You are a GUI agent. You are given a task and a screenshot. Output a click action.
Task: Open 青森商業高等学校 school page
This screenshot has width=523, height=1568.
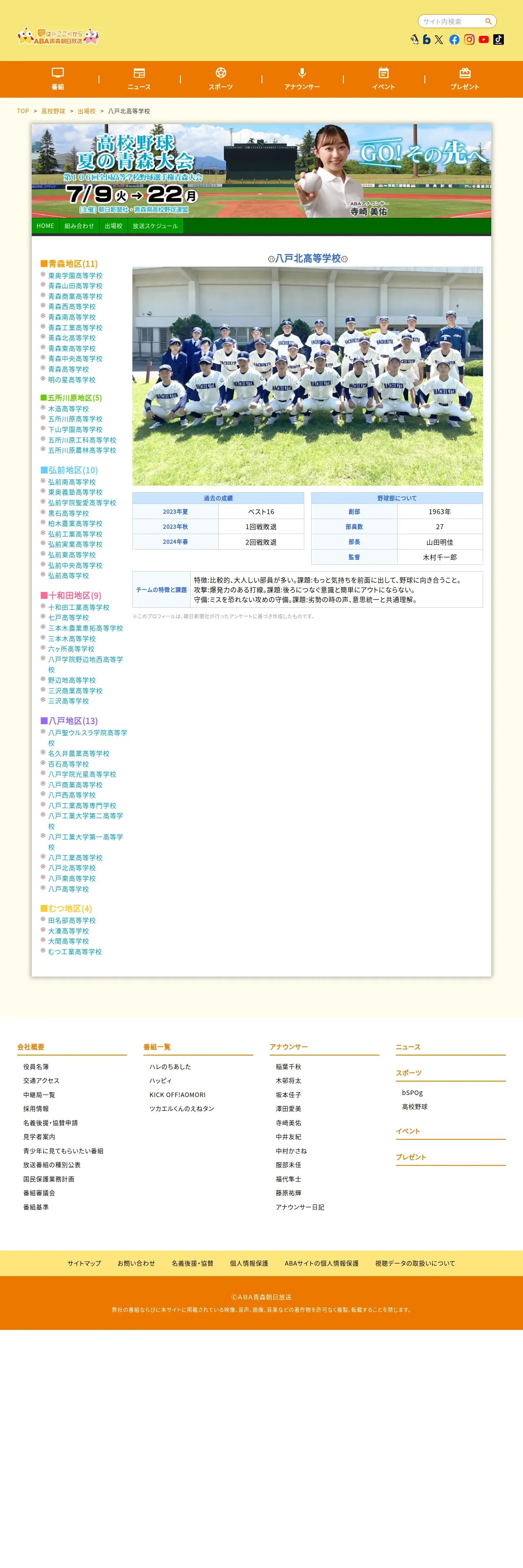pyautogui.click(x=75, y=296)
